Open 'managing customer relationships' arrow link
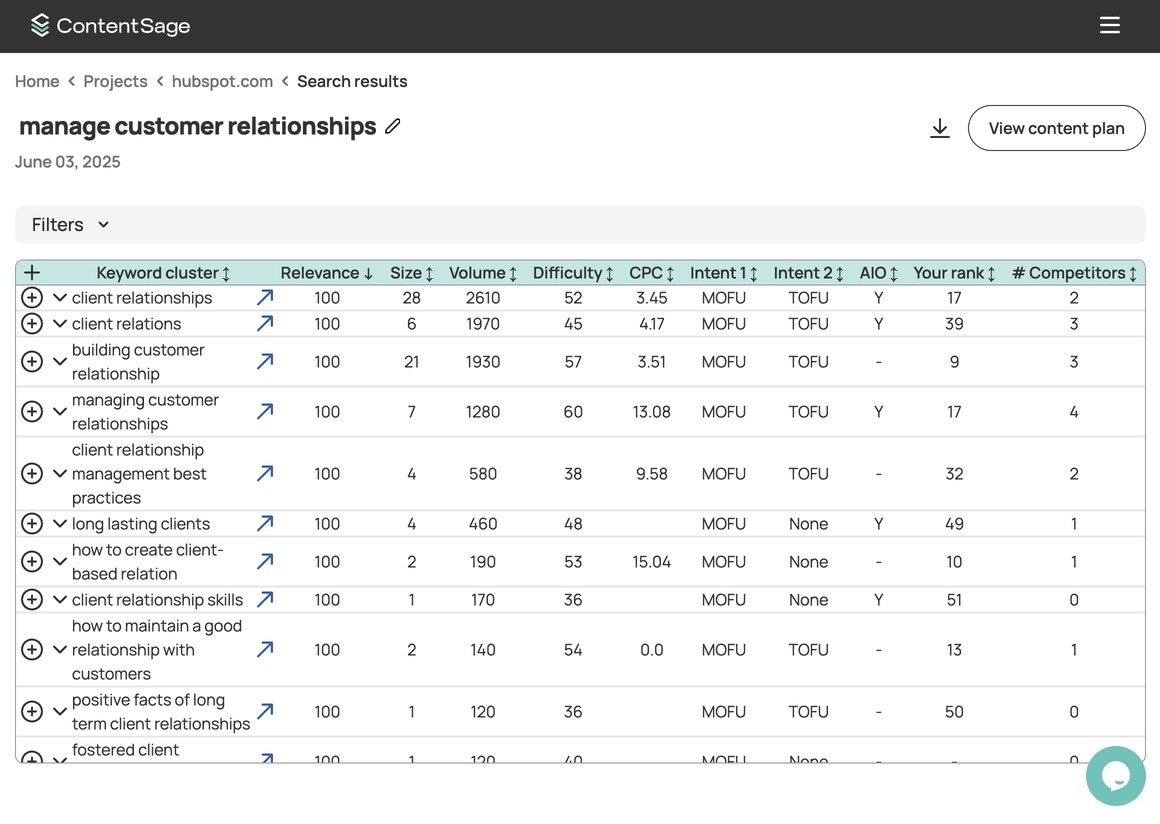Image resolution: width=1160 pixels, height=824 pixels. 265,412
